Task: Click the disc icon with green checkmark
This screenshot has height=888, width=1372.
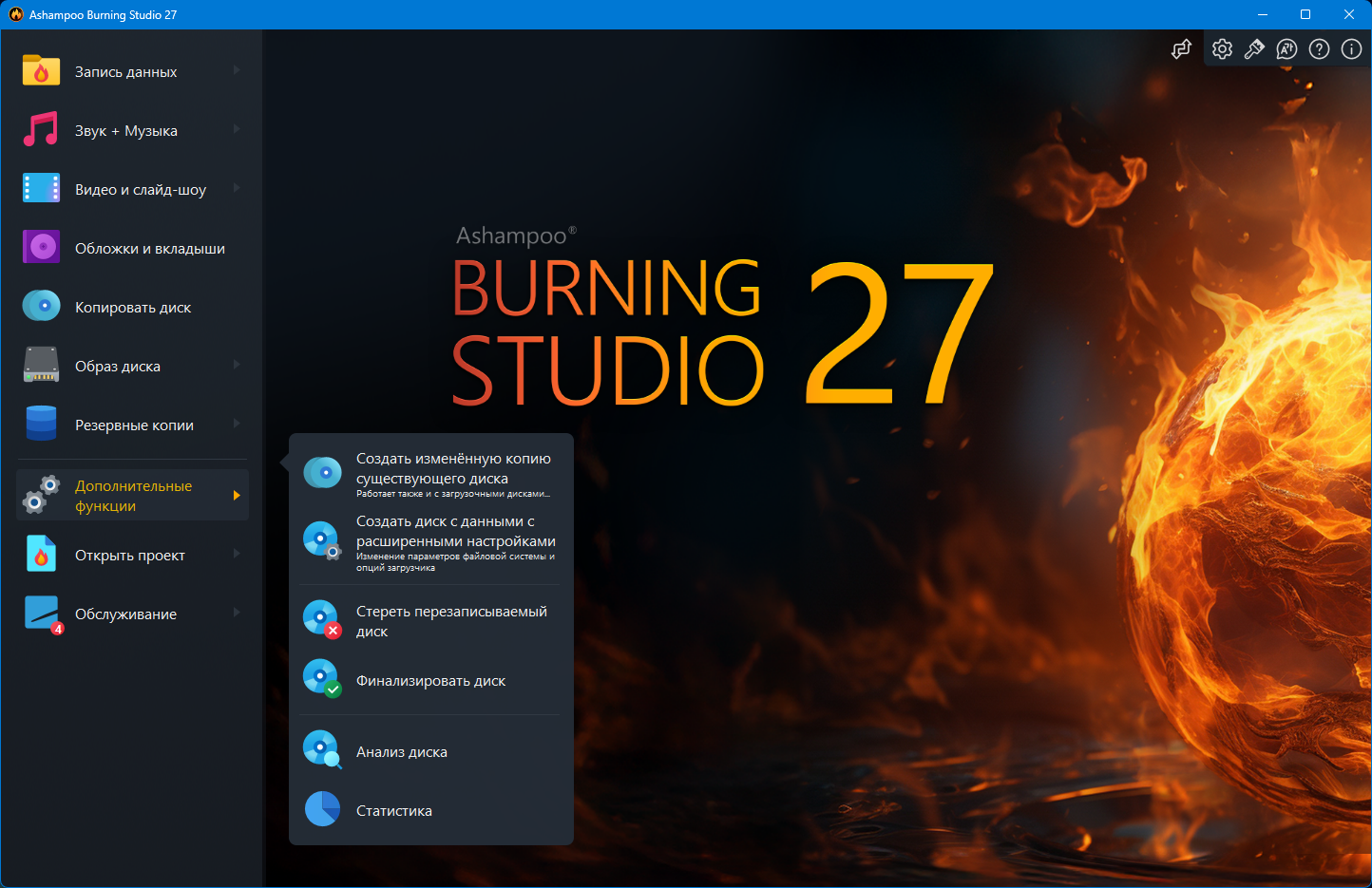Action: point(322,679)
